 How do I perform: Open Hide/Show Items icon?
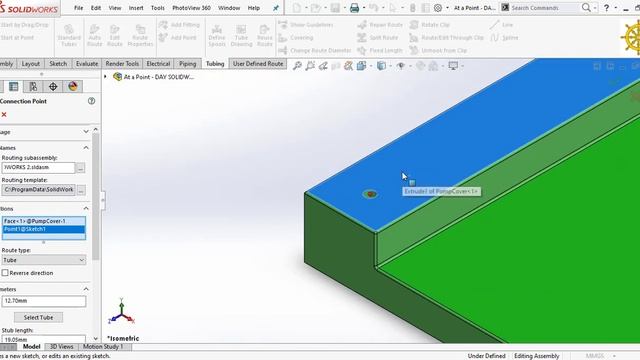coord(401,66)
